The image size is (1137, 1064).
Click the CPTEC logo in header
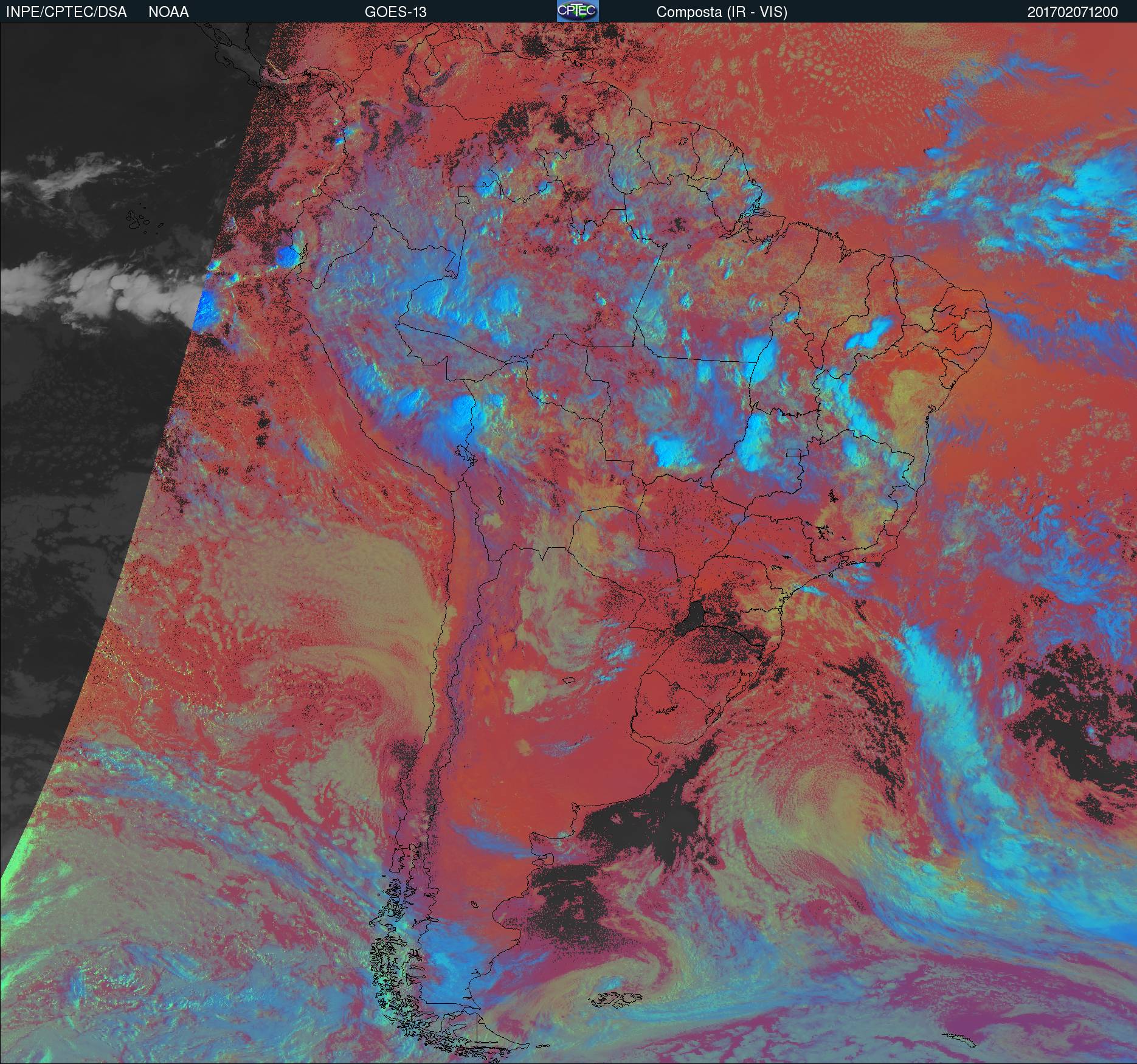coord(577,11)
